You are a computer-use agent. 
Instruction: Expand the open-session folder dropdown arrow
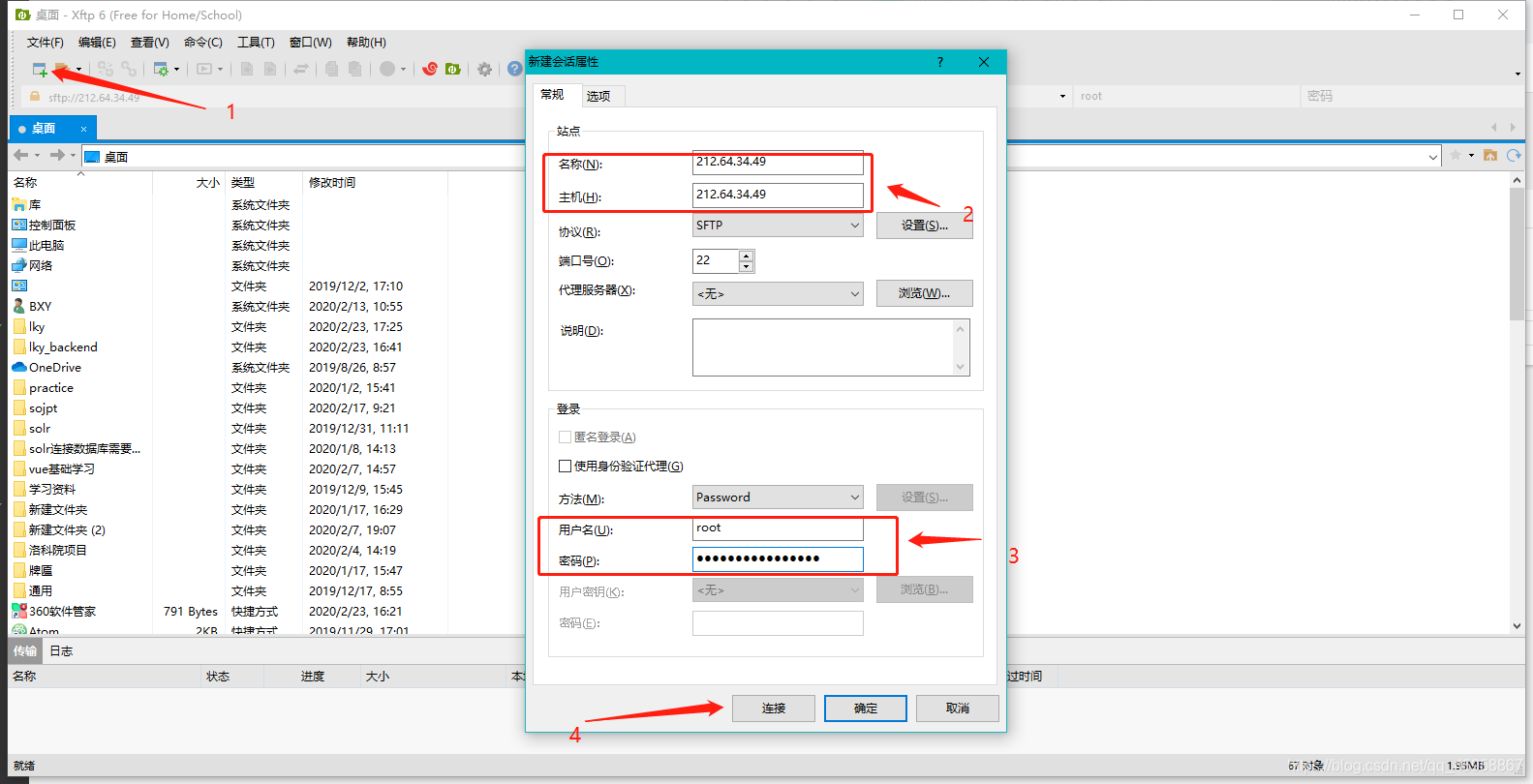click(x=78, y=69)
